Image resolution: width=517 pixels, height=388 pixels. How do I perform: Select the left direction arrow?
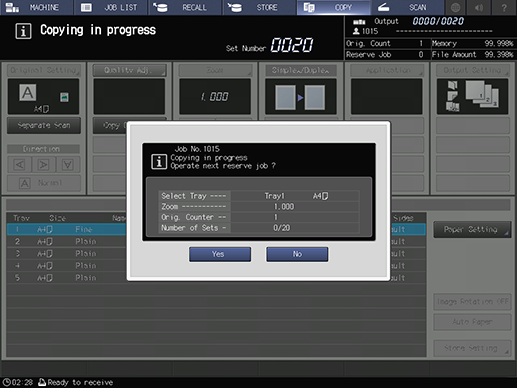[19, 164]
